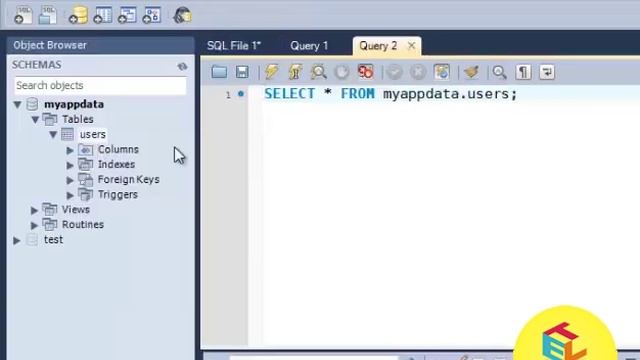The image size is (640, 360).
Task: Close the Query 2 tab
Action: point(411,45)
